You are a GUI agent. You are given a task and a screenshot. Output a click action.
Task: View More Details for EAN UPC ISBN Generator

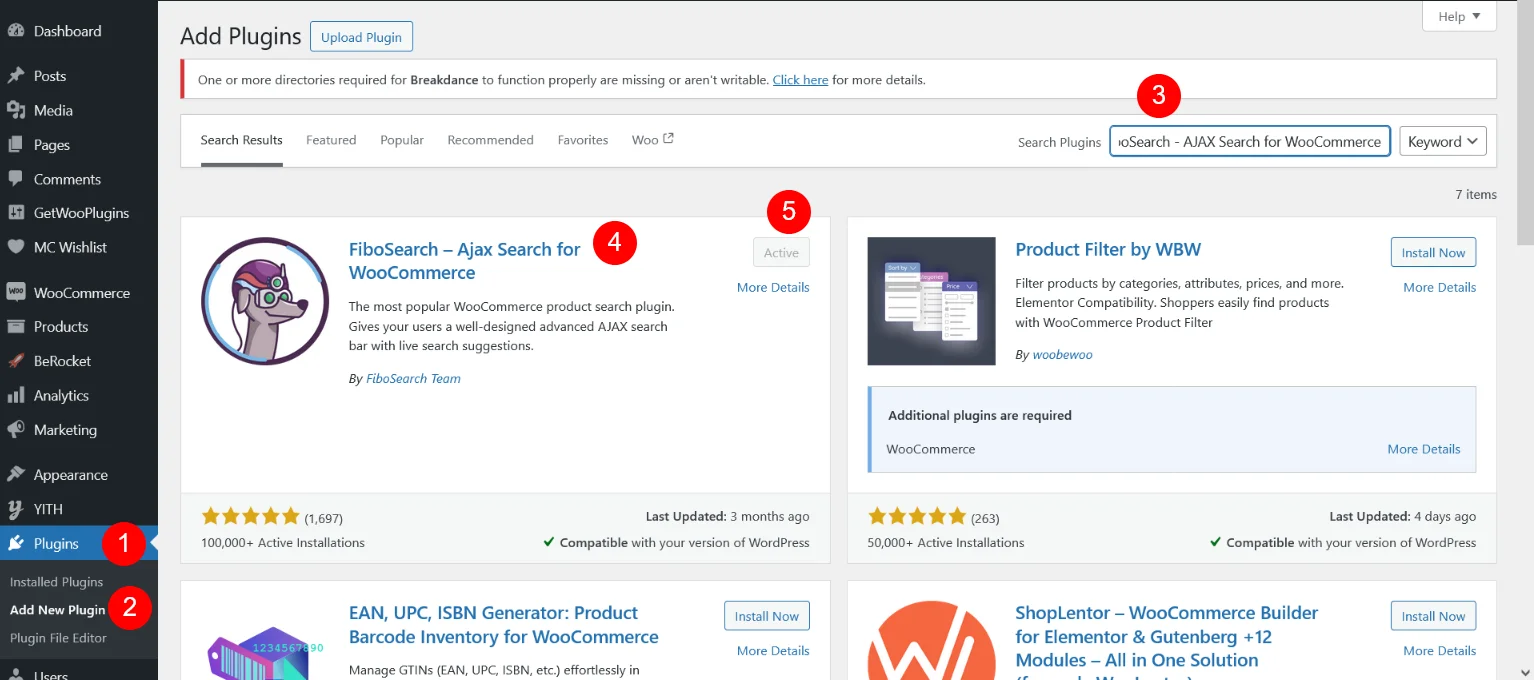(773, 650)
